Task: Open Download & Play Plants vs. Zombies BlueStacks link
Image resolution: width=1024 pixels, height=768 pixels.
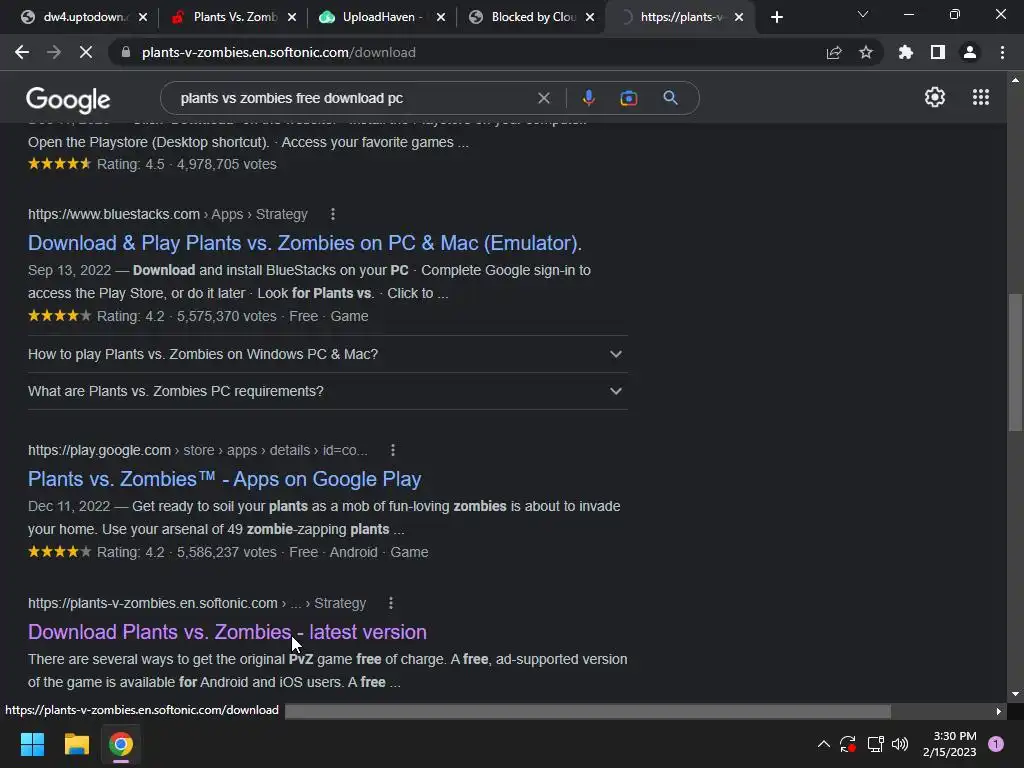Action: [305, 243]
